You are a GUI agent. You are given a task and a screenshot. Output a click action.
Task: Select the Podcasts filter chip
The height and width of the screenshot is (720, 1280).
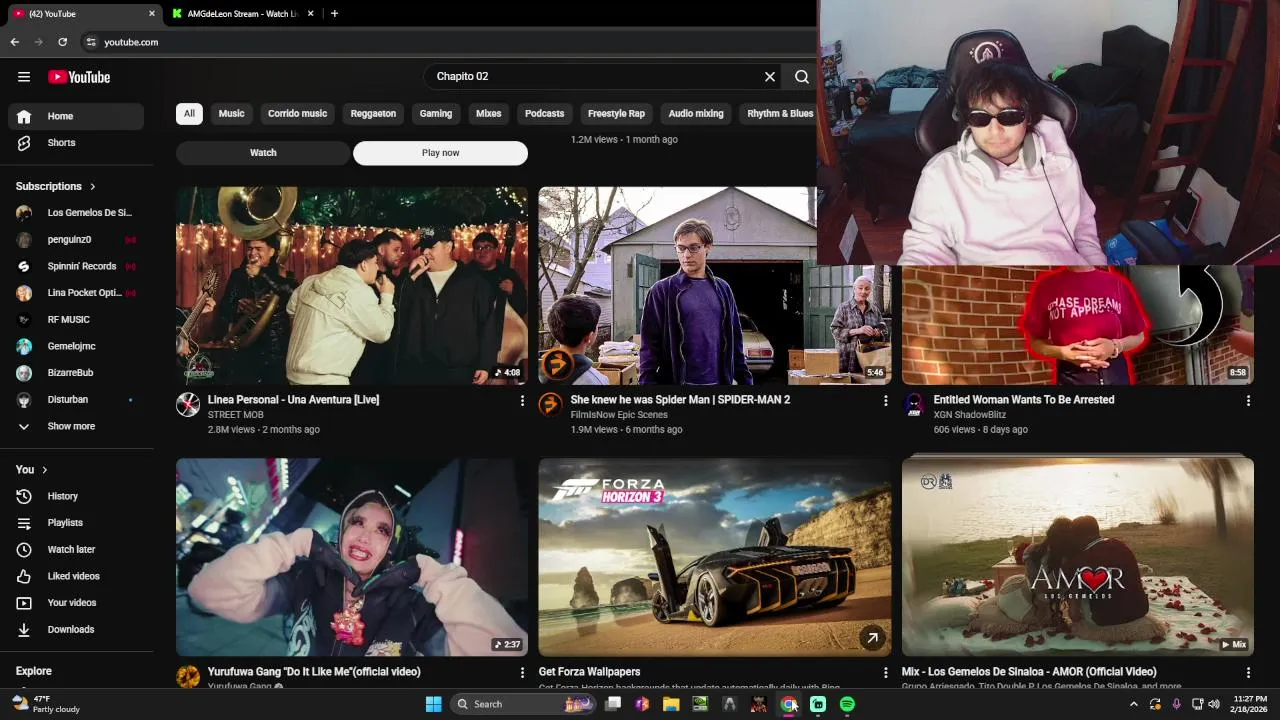[544, 113]
